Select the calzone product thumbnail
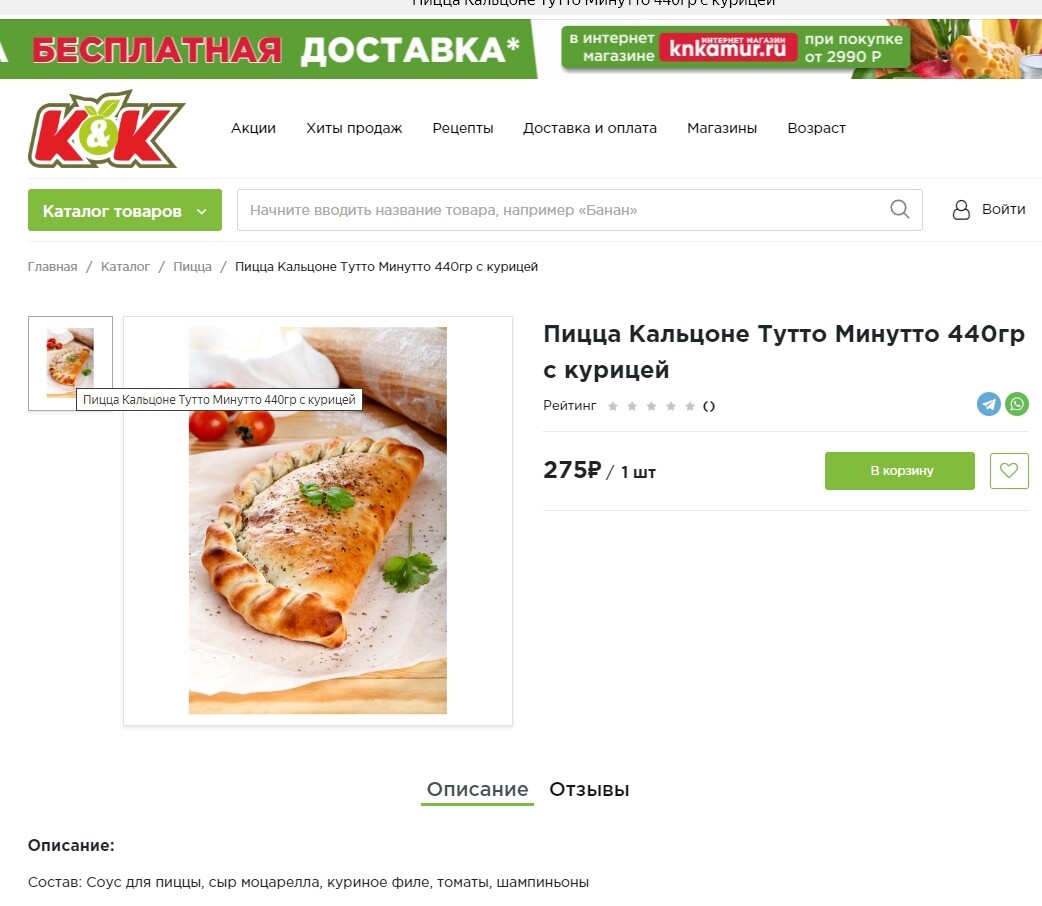The width and height of the screenshot is (1042, 906). point(70,363)
